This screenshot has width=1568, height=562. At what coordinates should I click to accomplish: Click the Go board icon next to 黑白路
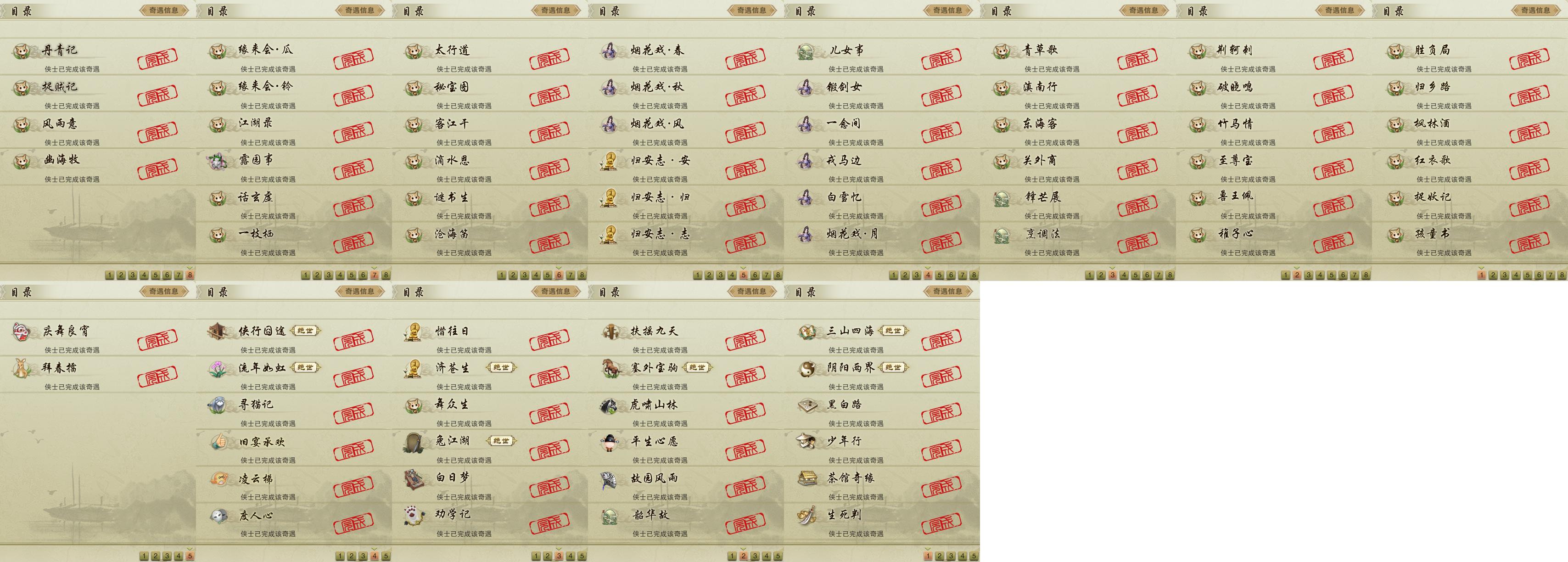(806, 405)
